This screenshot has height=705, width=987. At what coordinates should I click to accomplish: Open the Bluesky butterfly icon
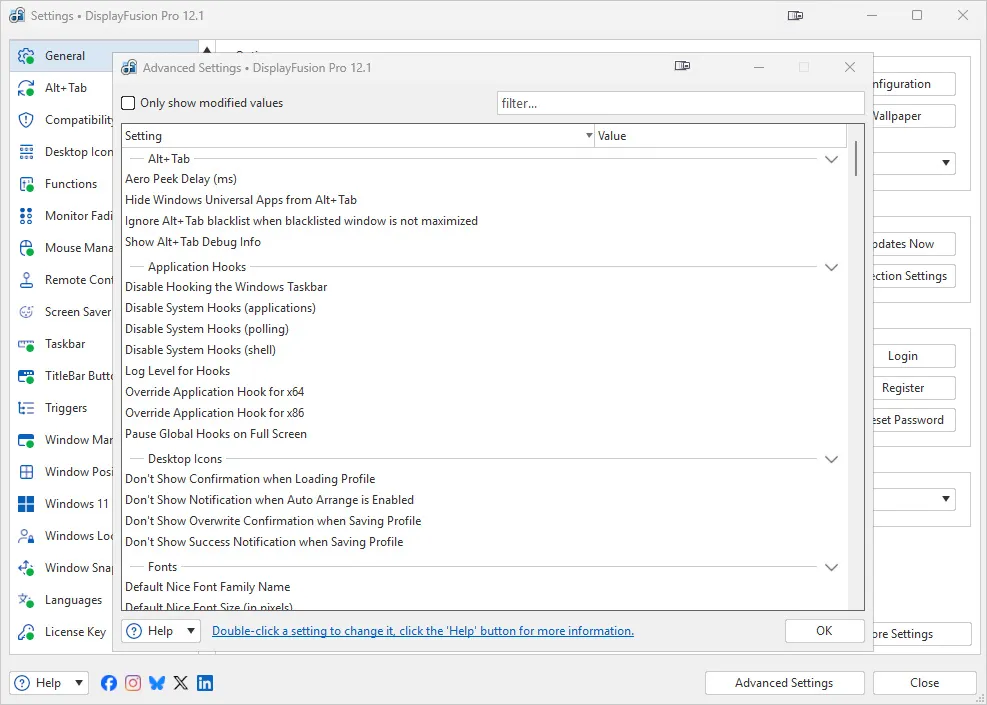pyautogui.click(x=157, y=683)
